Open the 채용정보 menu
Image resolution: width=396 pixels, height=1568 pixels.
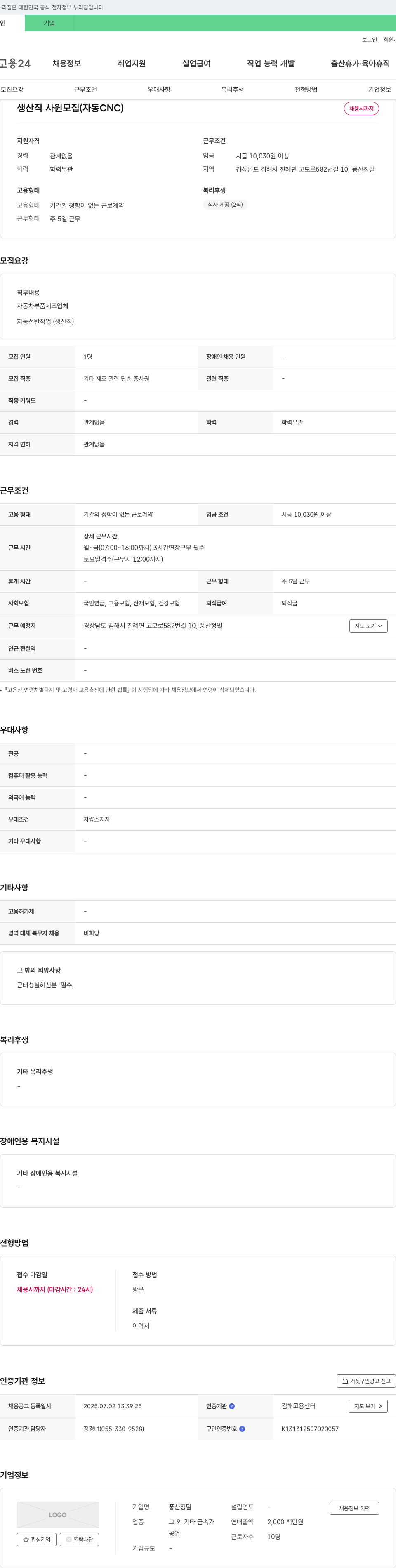[x=67, y=63]
